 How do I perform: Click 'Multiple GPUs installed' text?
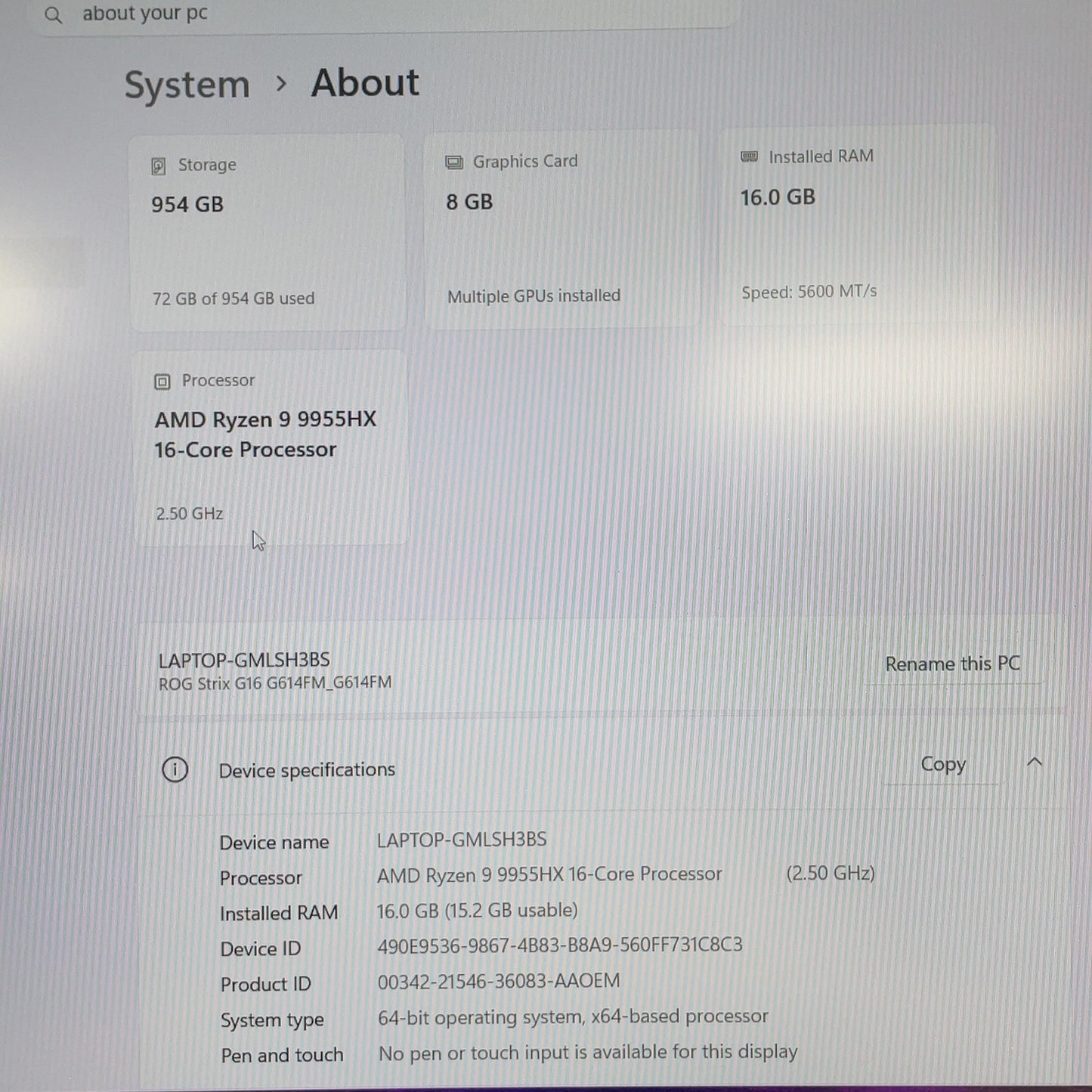click(x=534, y=296)
